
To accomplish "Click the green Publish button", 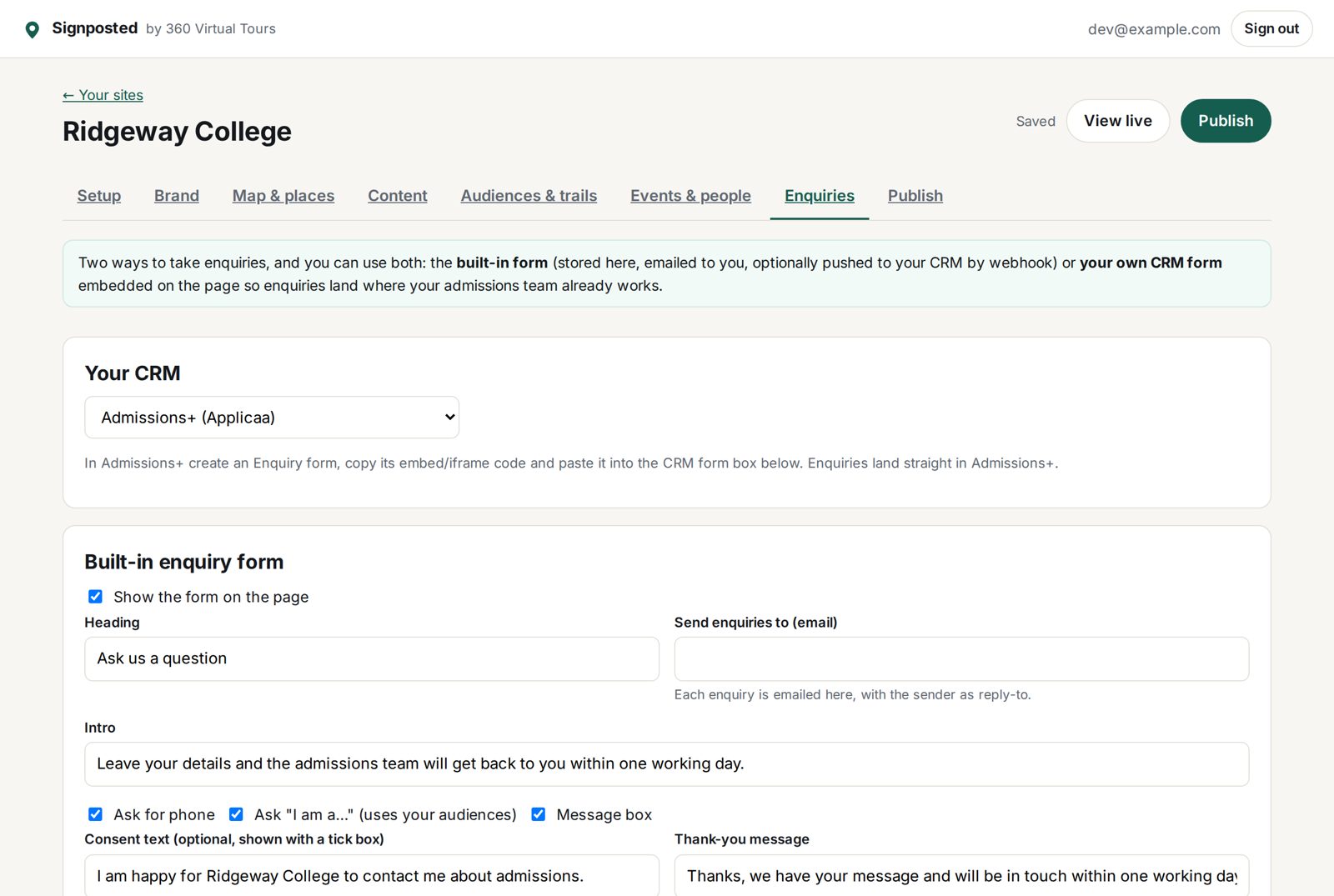I will click(1226, 121).
